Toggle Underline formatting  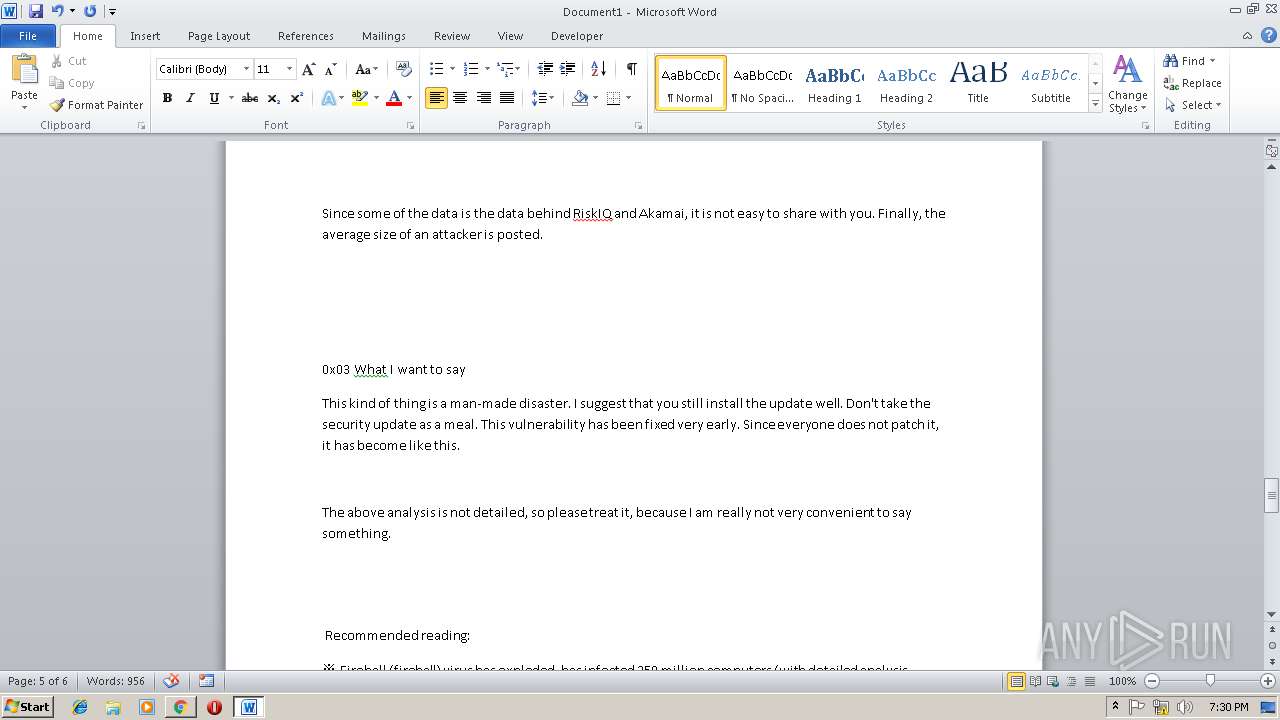point(213,98)
